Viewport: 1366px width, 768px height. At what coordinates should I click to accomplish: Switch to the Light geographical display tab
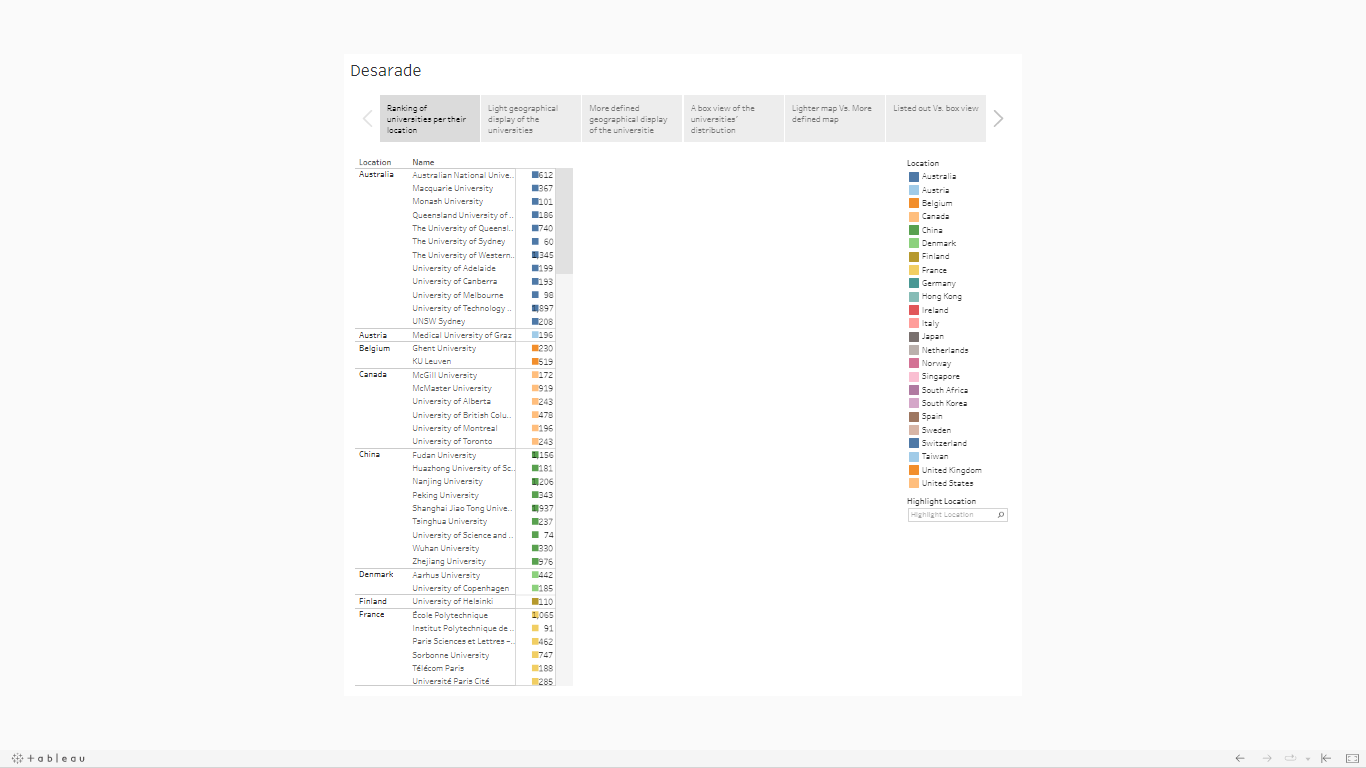click(530, 118)
